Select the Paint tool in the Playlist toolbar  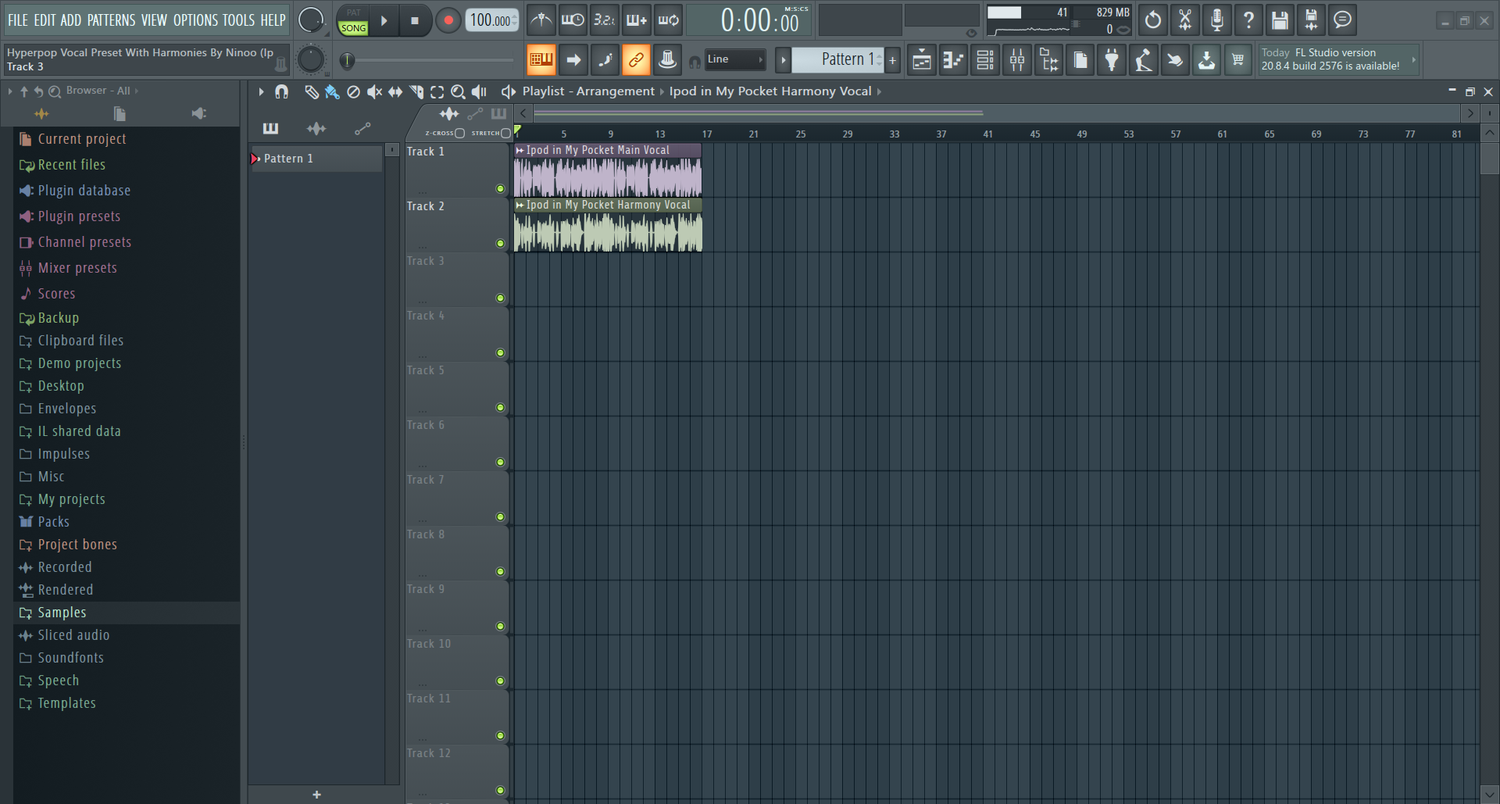pos(332,91)
